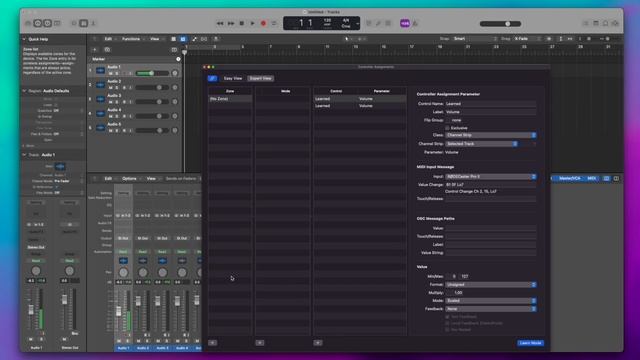Click the purple Count-in 1234 button

pos(404,23)
